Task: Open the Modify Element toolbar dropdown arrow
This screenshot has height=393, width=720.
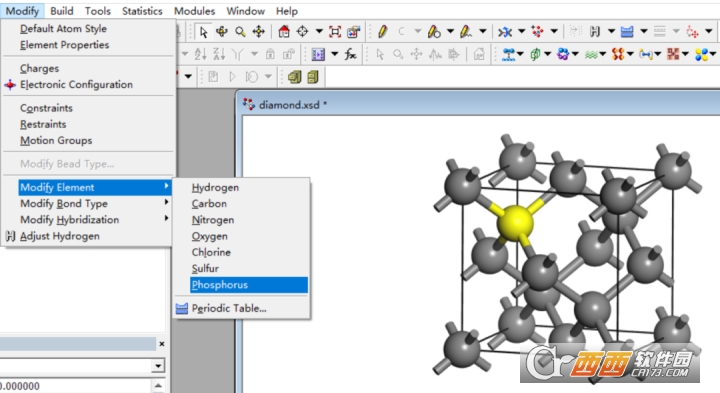Action: coord(644,31)
